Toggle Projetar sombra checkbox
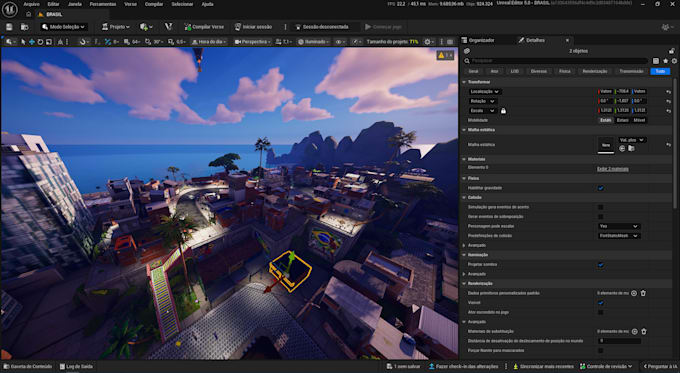The height and width of the screenshot is (373, 680). [x=601, y=265]
